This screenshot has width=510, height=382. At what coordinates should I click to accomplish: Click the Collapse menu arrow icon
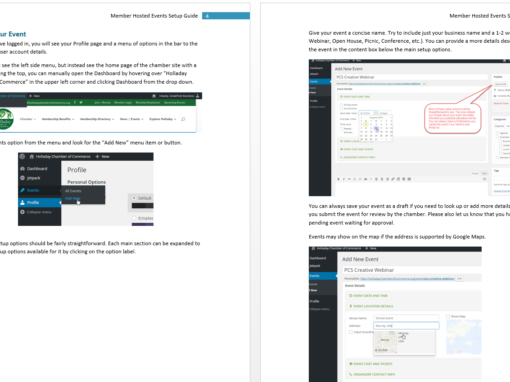pyautogui.click(x=22, y=212)
